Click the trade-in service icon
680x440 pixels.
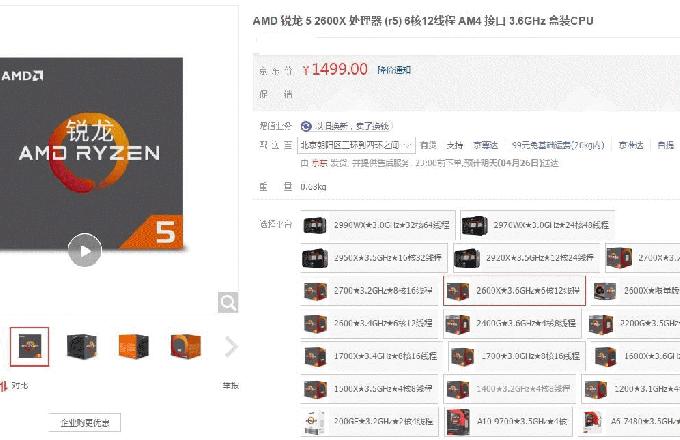pos(306,126)
